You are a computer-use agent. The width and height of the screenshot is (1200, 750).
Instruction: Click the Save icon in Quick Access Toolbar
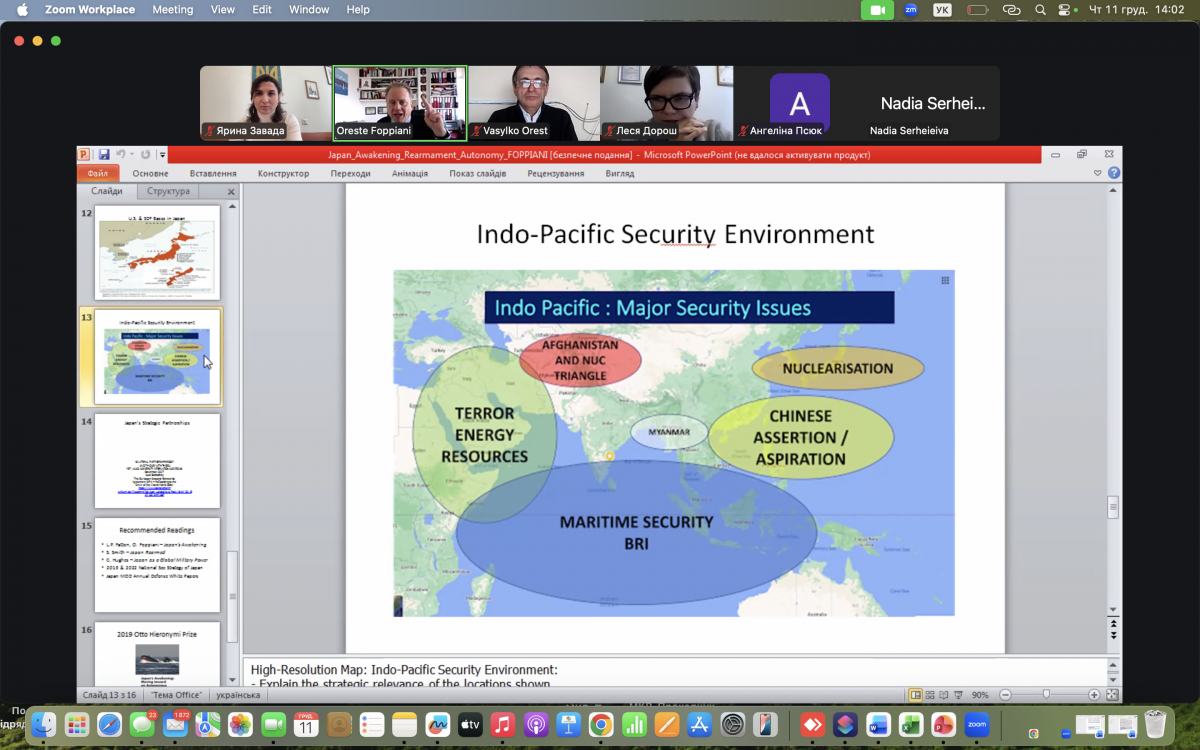[x=103, y=155]
